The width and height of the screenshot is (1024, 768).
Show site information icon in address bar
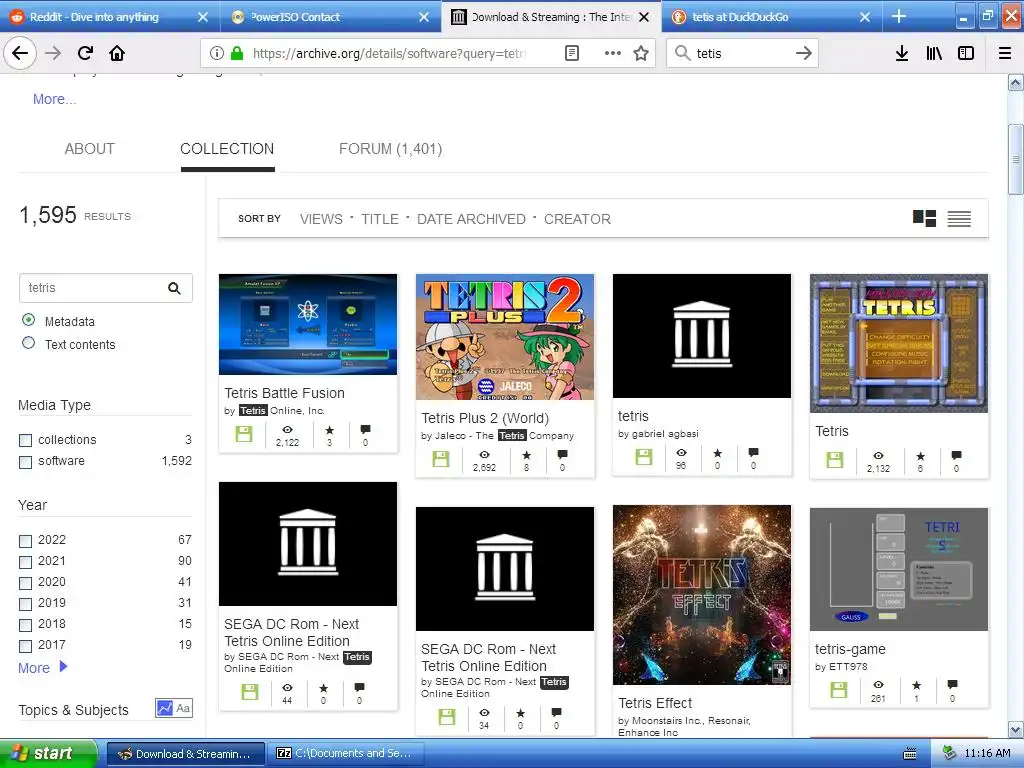(217, 53)
